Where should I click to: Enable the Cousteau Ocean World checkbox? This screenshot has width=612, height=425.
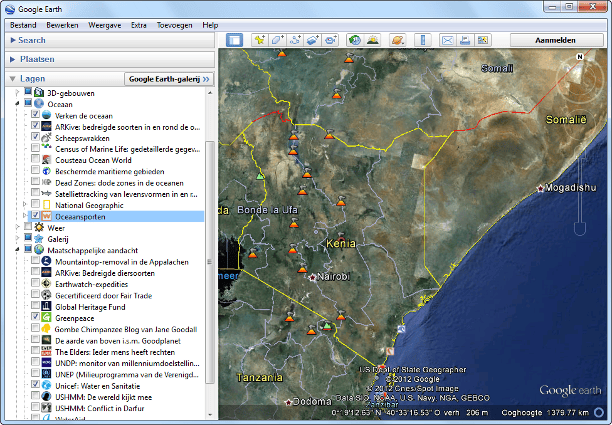click(36, 160)
